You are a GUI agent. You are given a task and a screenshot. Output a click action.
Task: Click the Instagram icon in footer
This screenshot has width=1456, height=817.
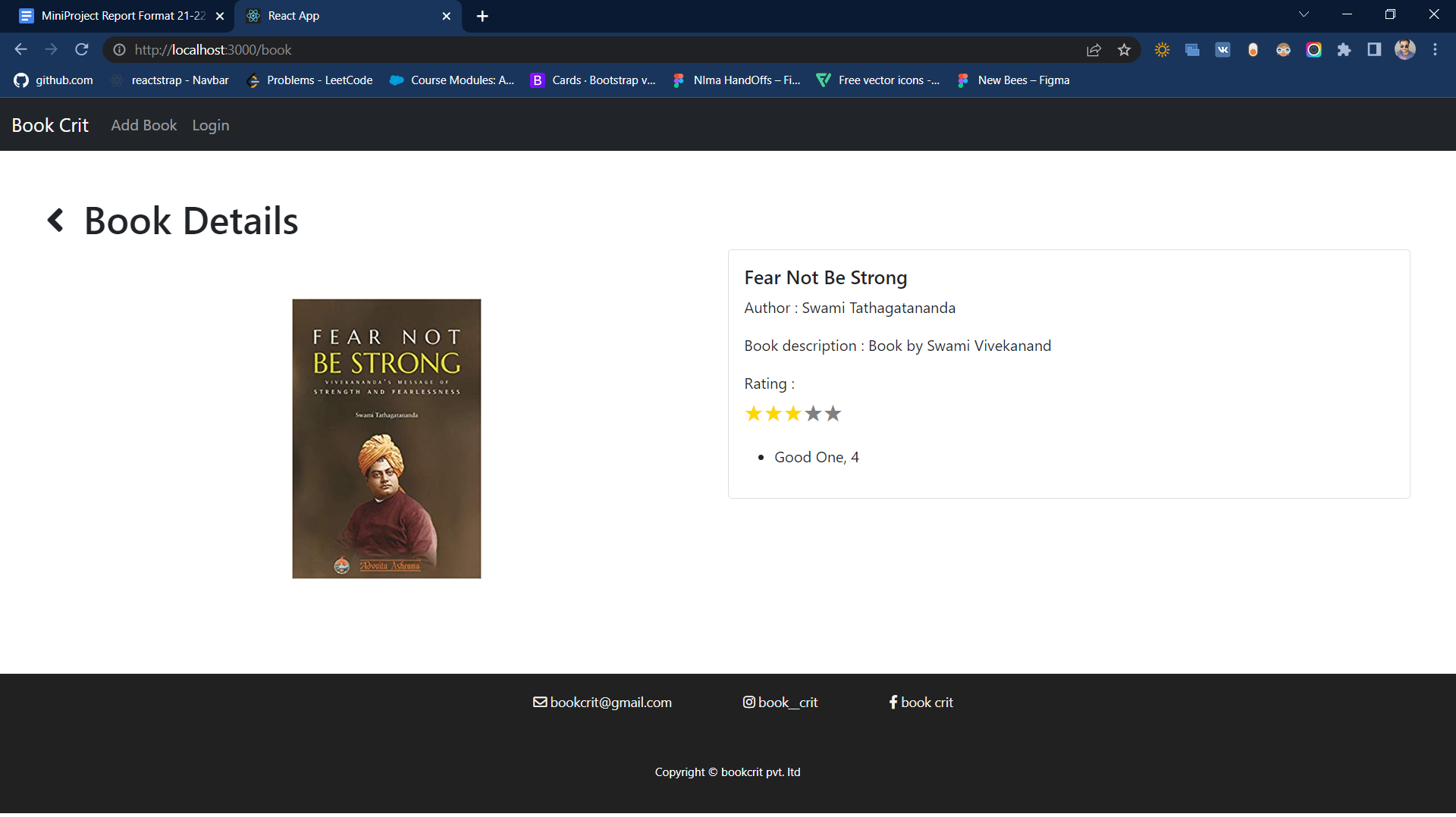748,703
